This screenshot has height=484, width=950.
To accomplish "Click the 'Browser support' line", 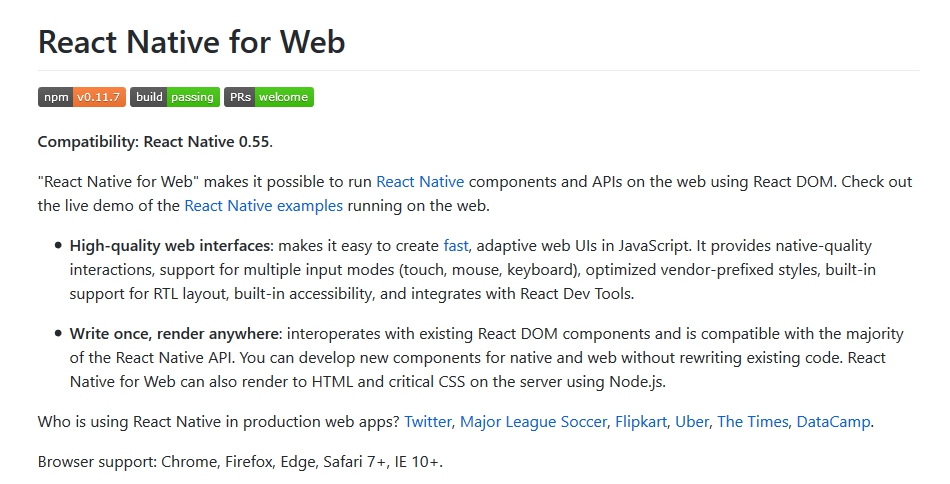I will (240, 462).
